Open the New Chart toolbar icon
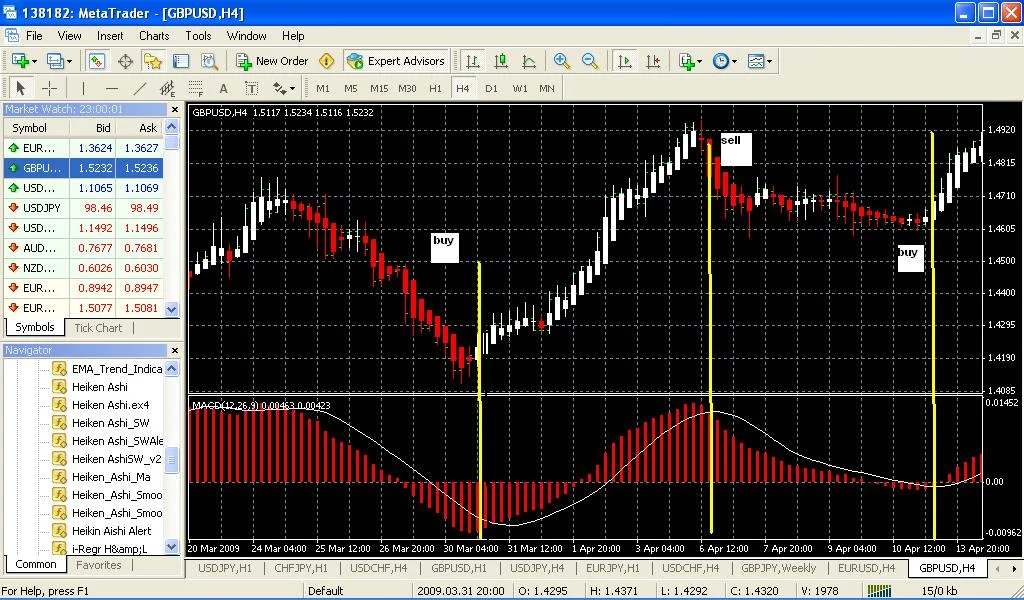Image resolution: width=1024 pixels, height=600 pixels. (20, 61)
